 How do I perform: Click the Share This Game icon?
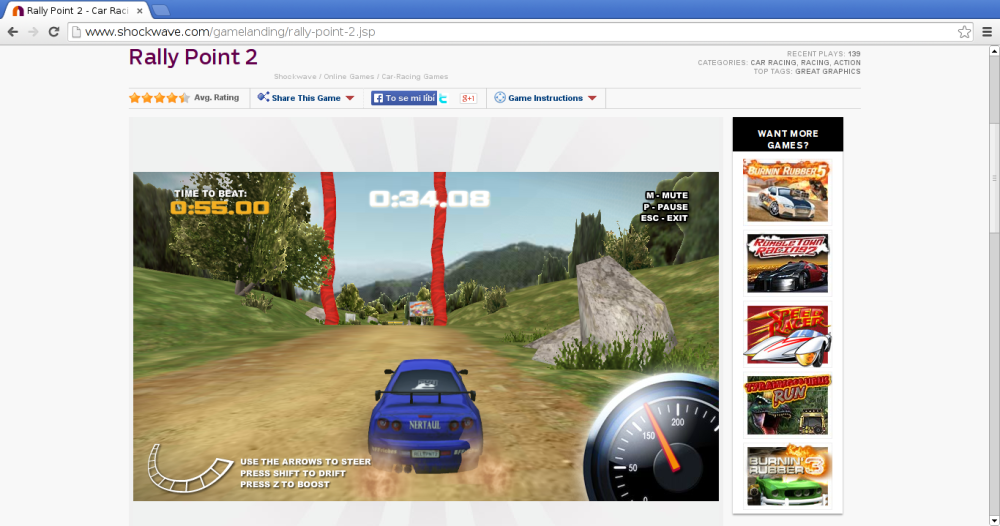click(x=263, y=97)
